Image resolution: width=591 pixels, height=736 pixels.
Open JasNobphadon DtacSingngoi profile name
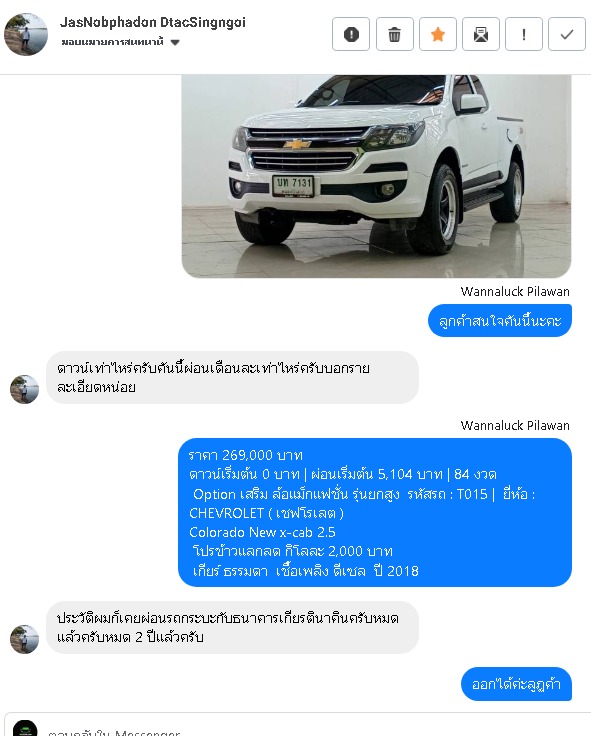pos(153,22)
